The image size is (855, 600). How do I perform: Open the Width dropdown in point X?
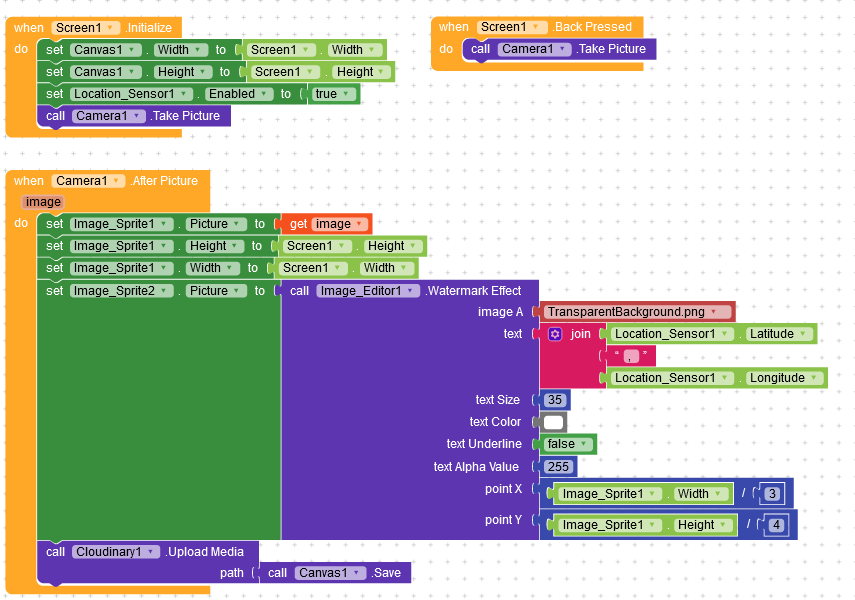(x=701, y=494)
